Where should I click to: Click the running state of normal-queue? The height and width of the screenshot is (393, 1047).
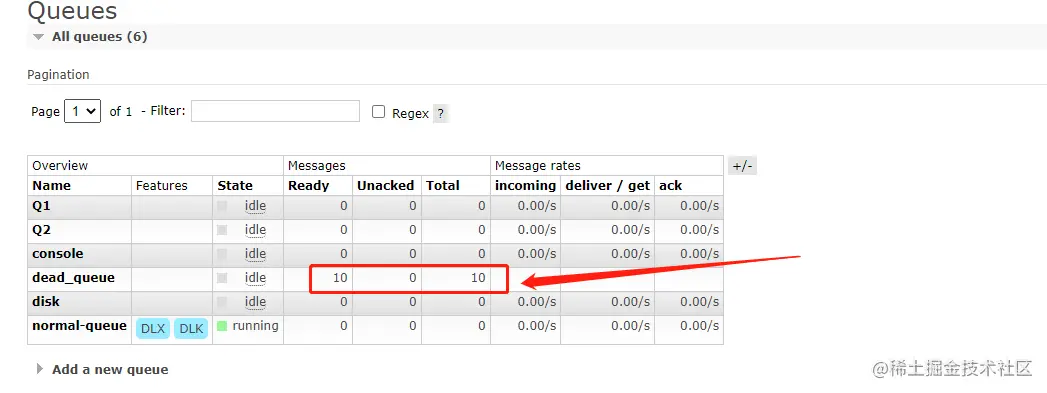(255, 326)
